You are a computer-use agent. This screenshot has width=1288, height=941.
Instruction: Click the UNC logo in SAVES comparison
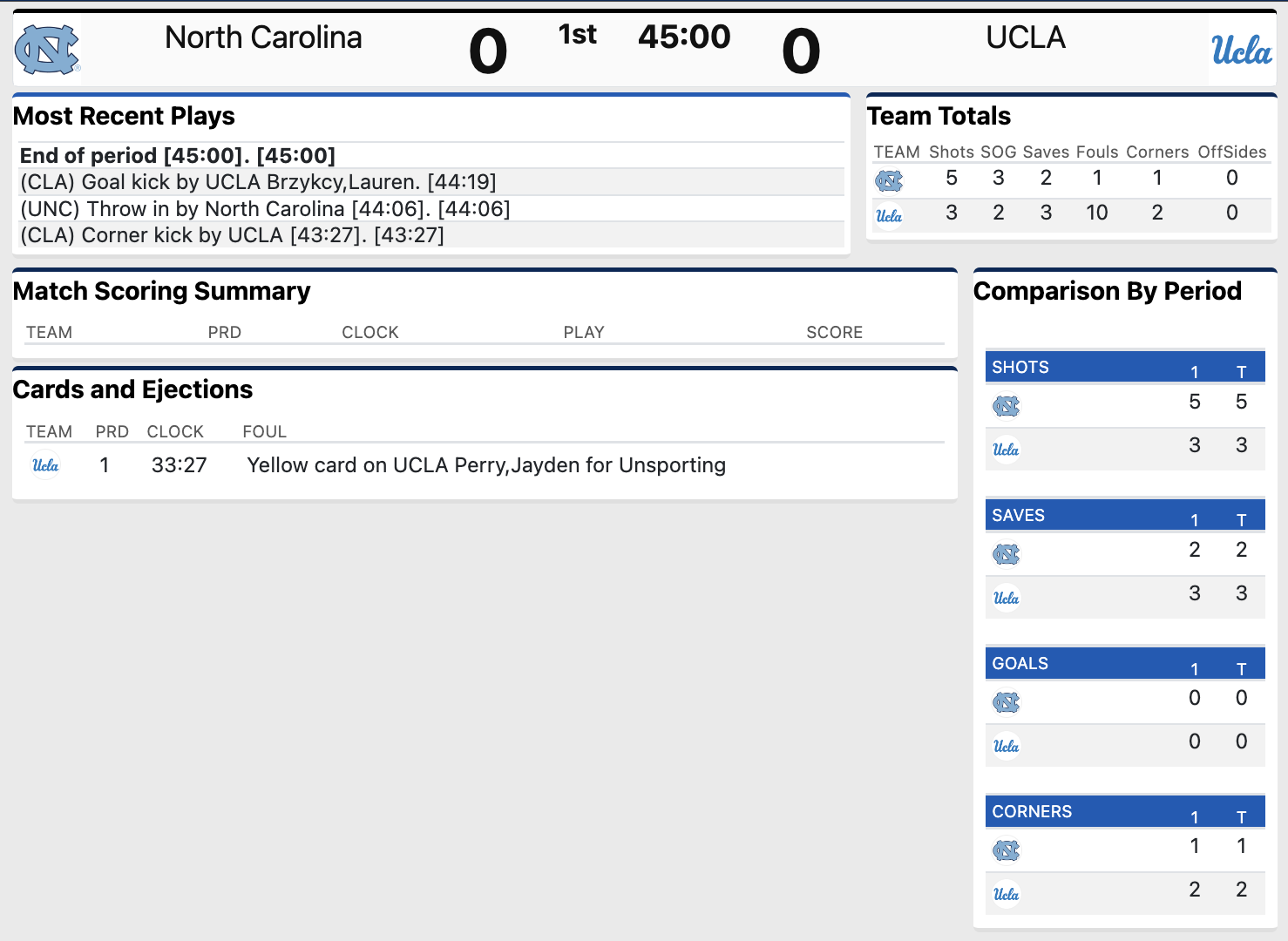[x=1008, y=553]
